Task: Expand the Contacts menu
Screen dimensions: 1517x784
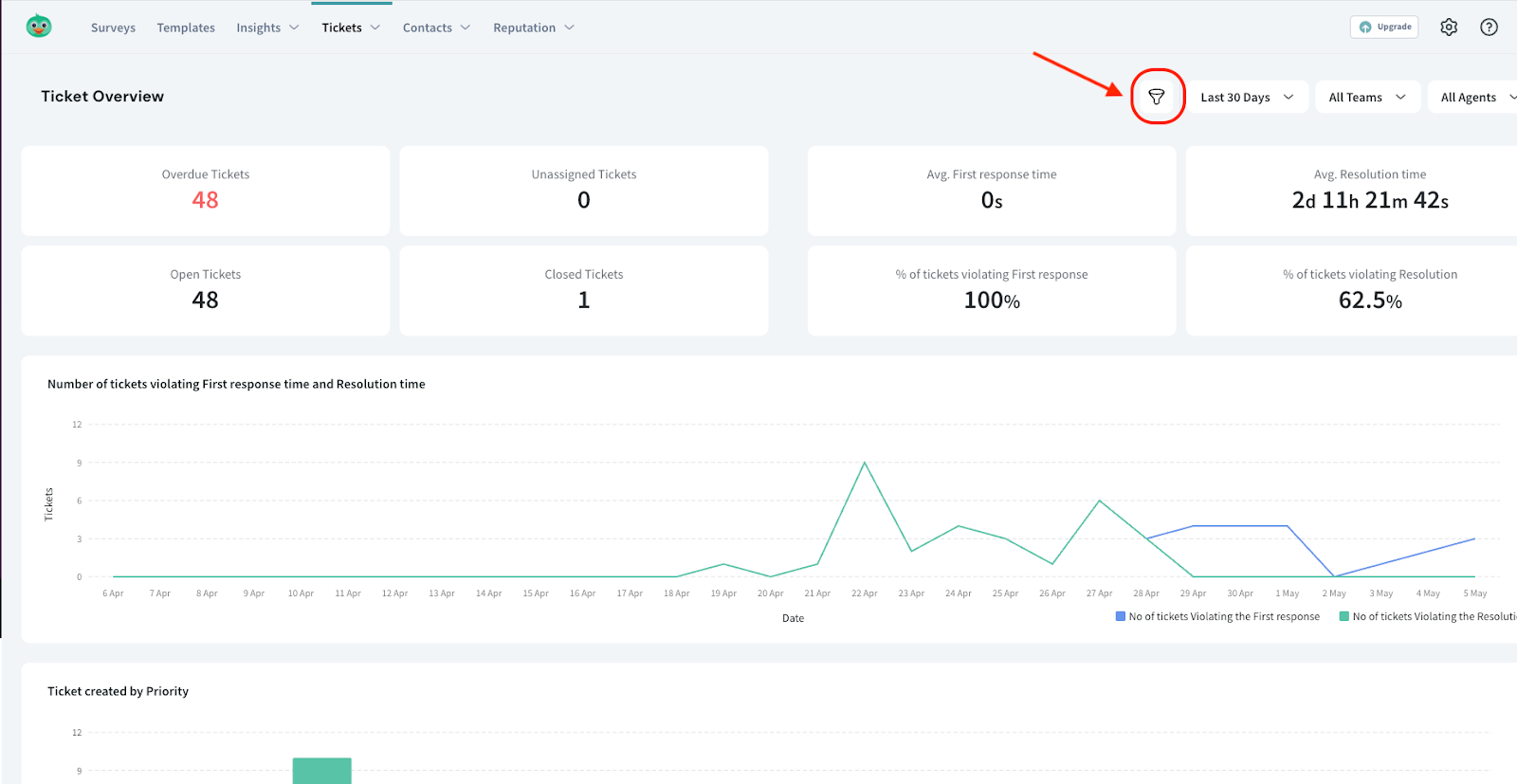Action: click(x=436, y=27)
